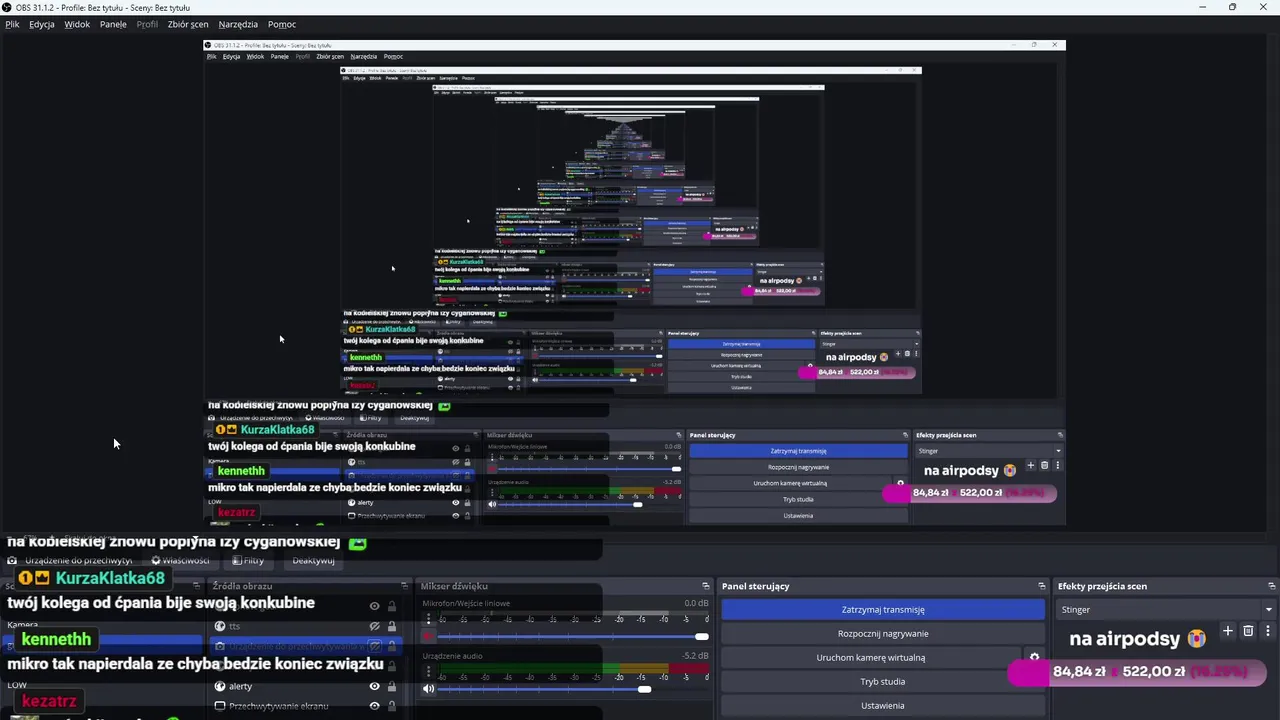
Task: Click the camera icon of selected source row
Action: (x=220, y=646)
